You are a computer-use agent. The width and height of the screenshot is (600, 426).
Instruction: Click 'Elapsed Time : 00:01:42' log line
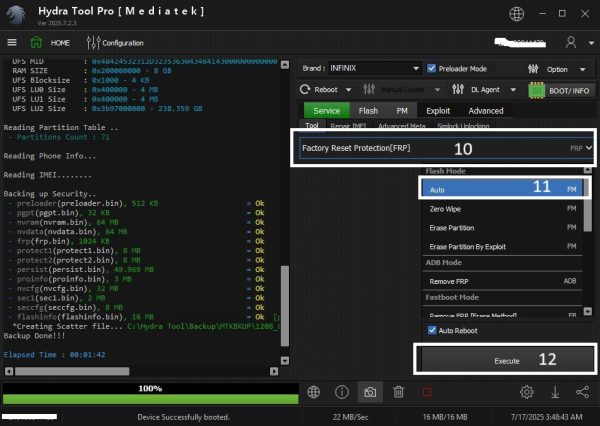pos(54,354)
